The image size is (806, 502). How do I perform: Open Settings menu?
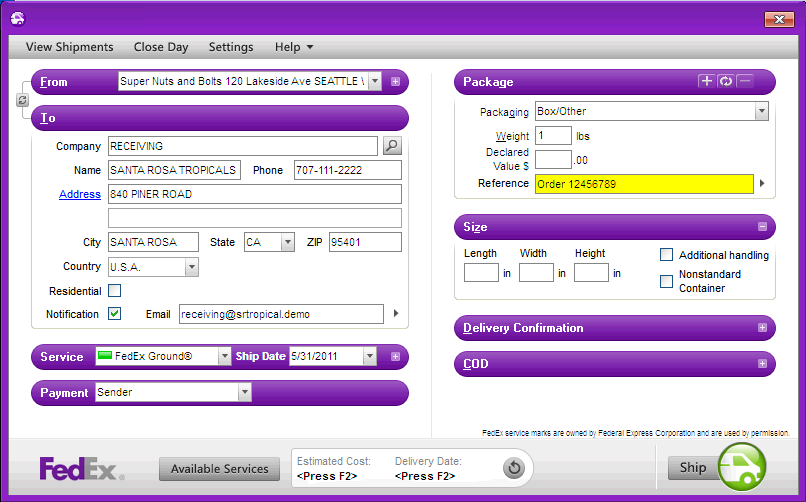[x=231, y=47]
